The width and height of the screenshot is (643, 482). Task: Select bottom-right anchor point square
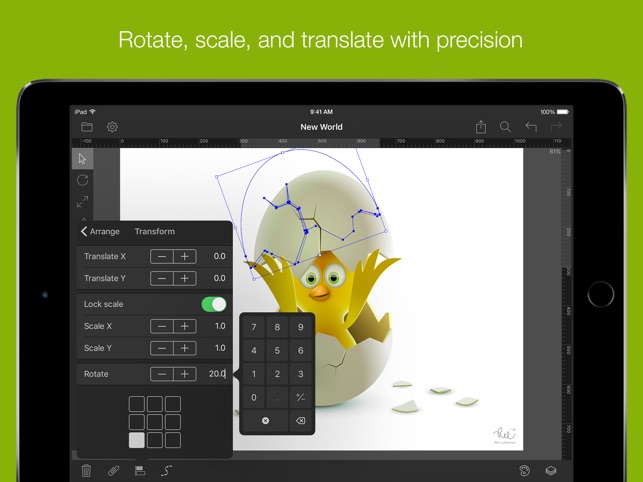[173, 440]
